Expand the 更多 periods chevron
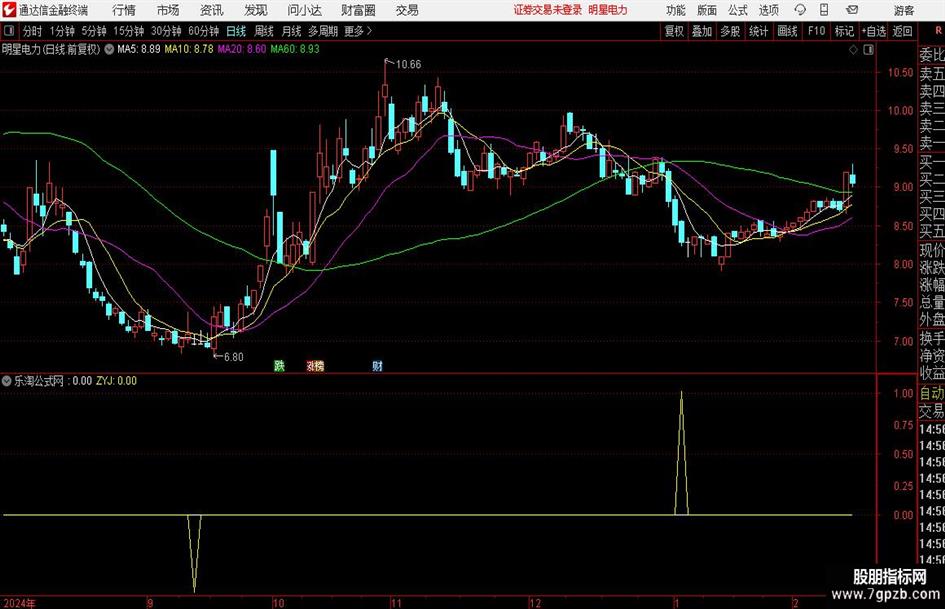Image resolution: width=945 pixels, height=609 pixels. [359, 31]
